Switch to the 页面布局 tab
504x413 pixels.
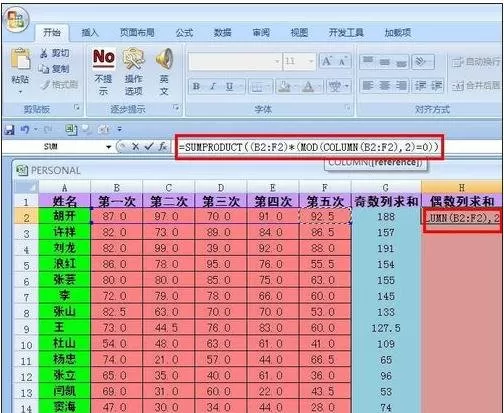[137, 32]
